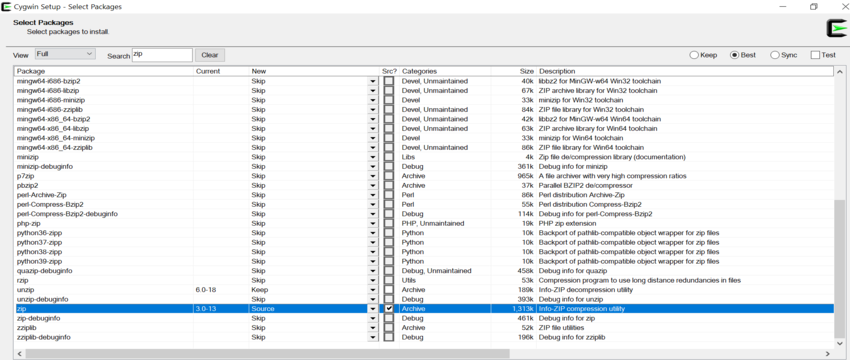Viewport: 850px width, 360px height.
Task: Enable the Test checkbox
Action: point(815,55)
